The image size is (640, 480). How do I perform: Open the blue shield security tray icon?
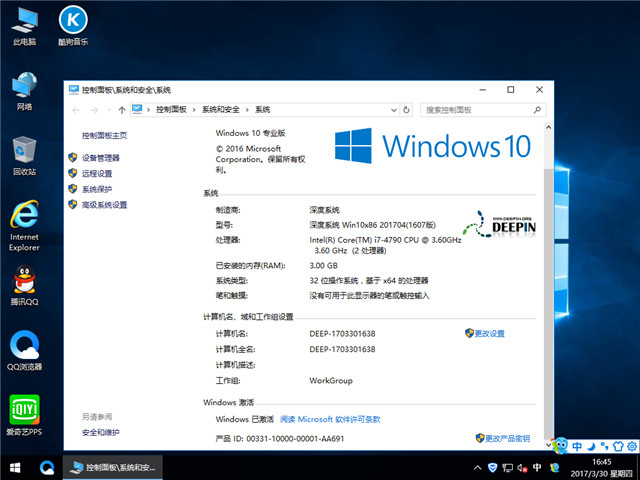pyautogui.click(x=493, y=468)
